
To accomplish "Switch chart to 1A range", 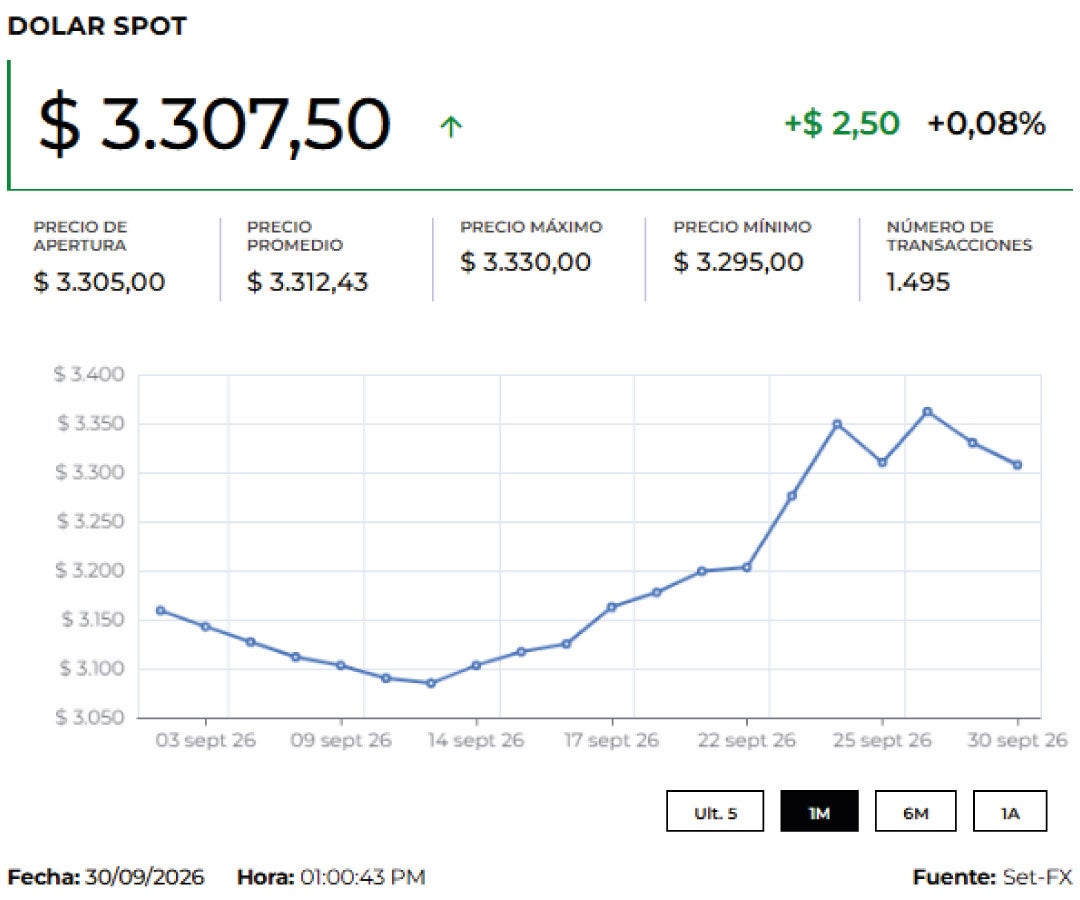I will point(1010,811).
